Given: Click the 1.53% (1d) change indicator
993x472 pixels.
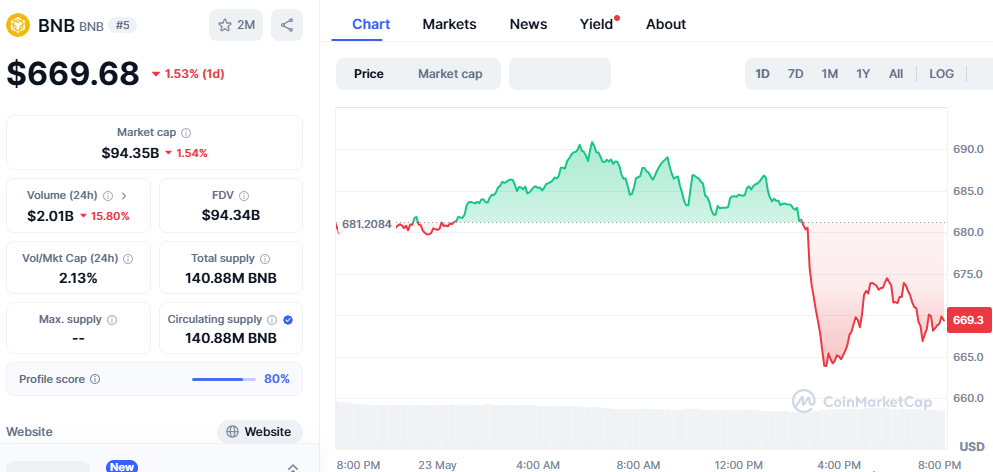Looking at the screenshot, I should coord(188,74).
